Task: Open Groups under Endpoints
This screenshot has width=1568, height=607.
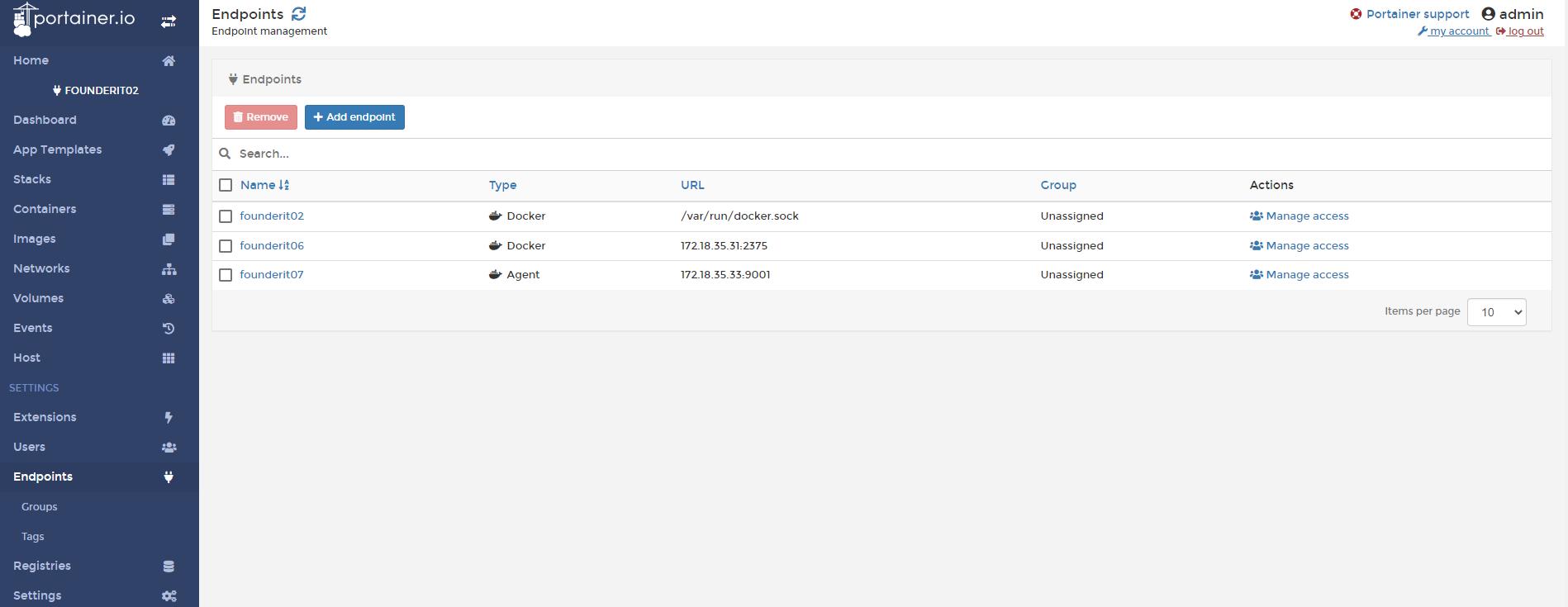Action: tap(40, 507)
